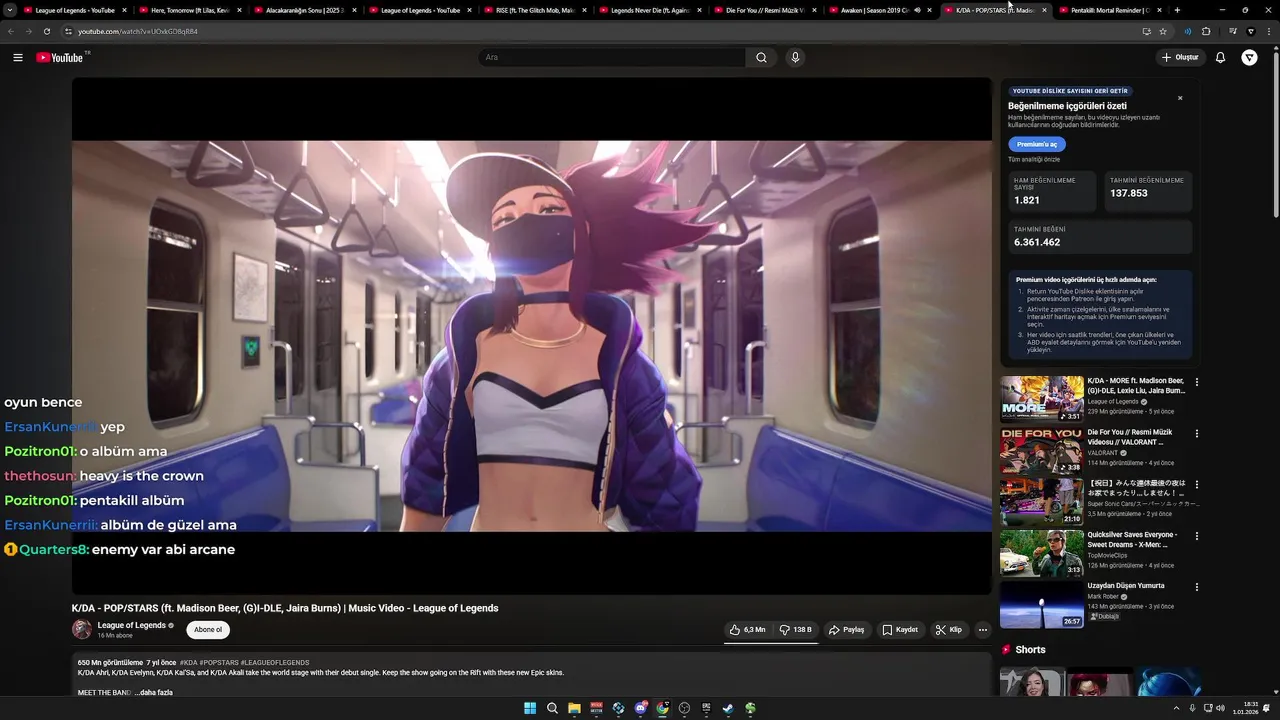Image resolution: width=1280 pixels, height=720 pixels.
Task: Open the account avatar menu
Action: pos(1249,57)
